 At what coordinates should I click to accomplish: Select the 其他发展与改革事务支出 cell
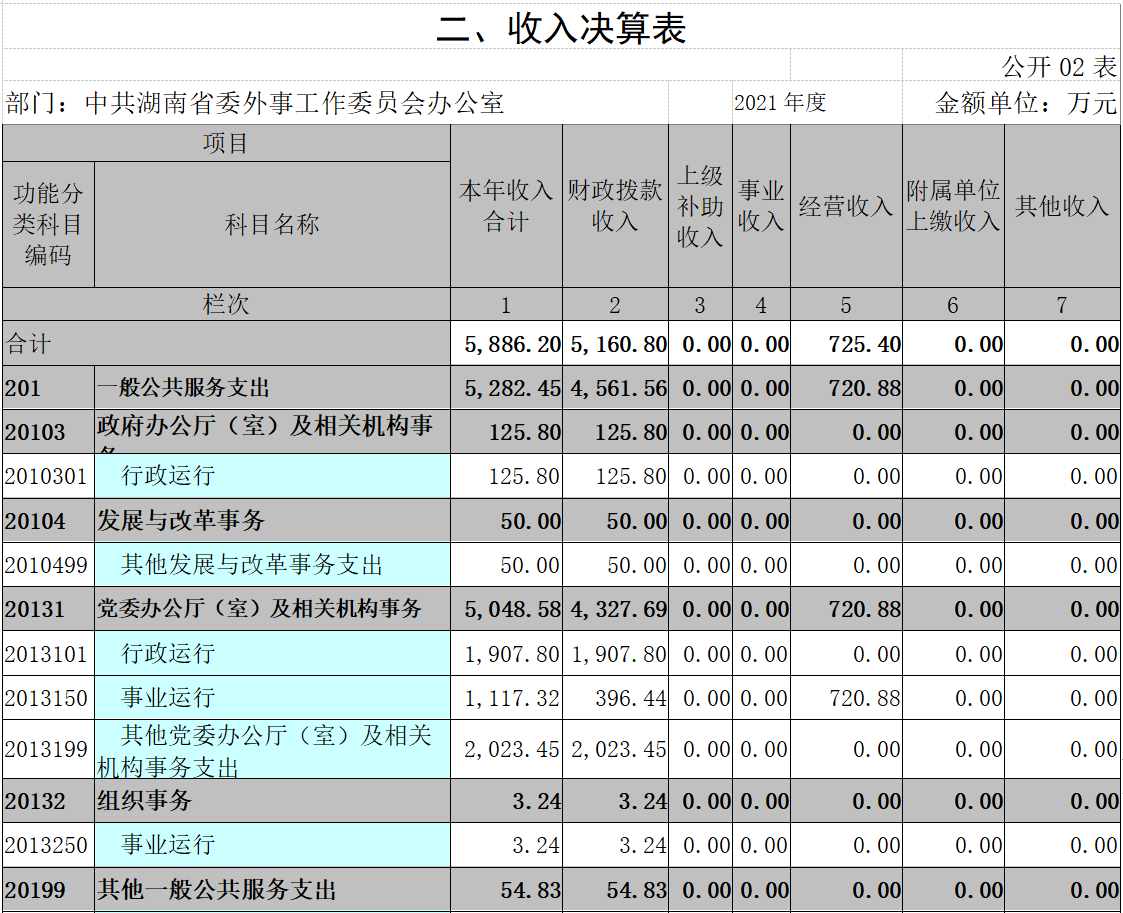tap(272, 565)
